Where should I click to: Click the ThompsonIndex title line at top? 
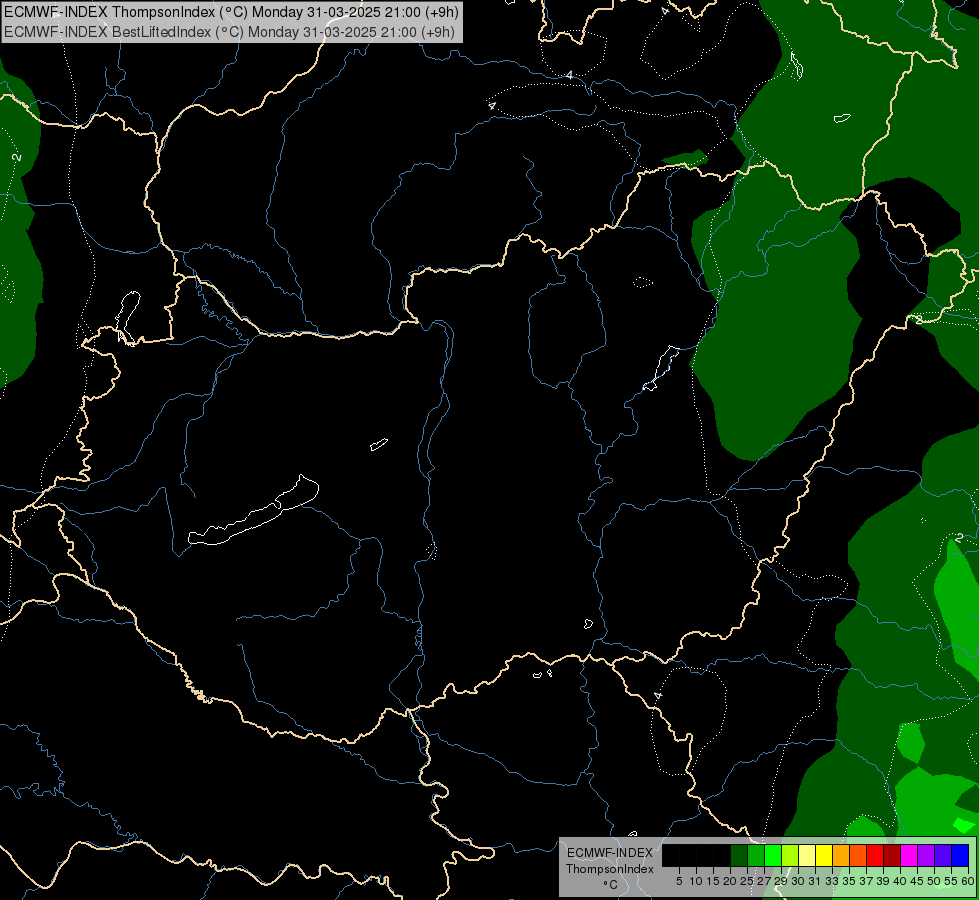pos(232,12)
